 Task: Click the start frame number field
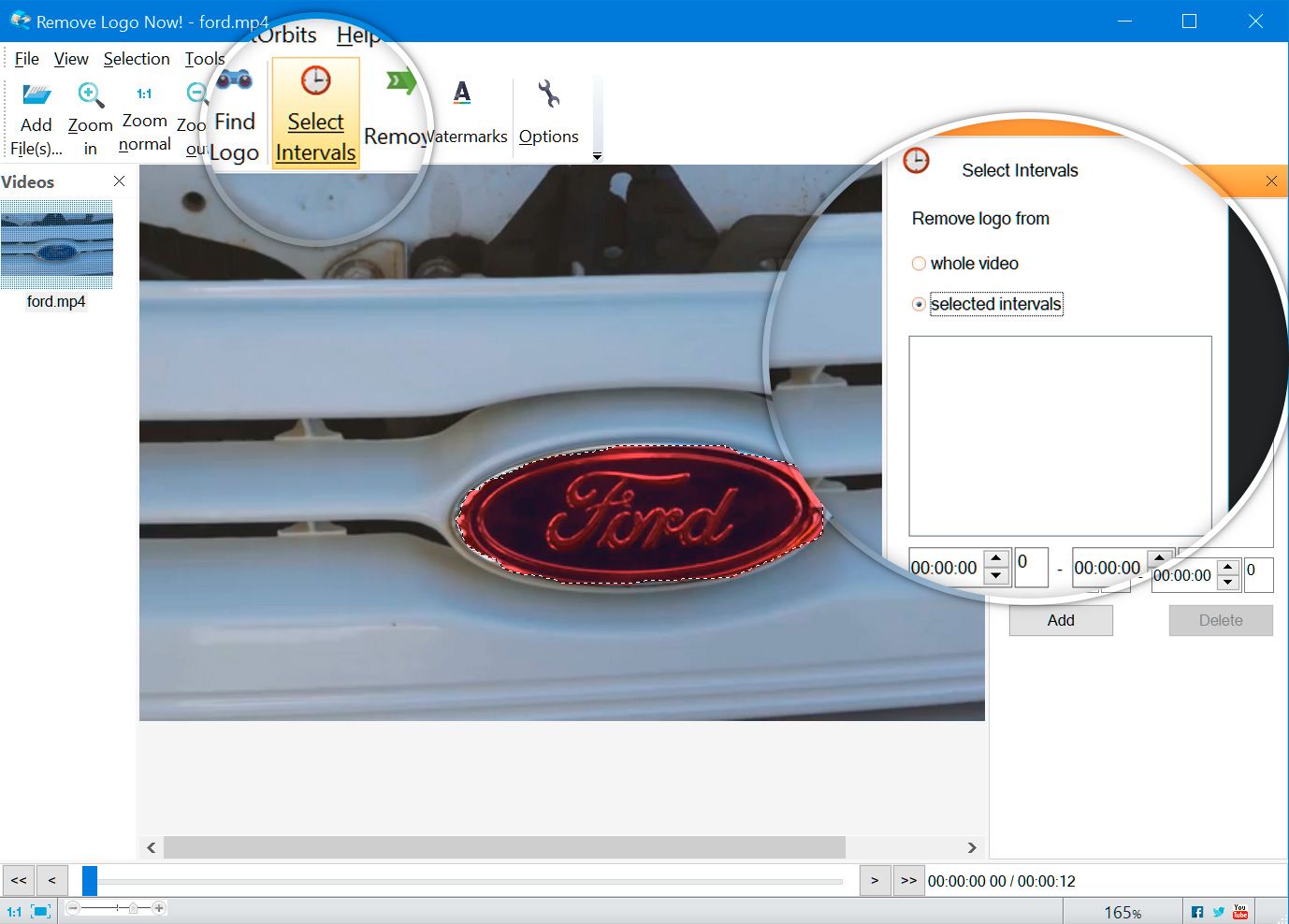[1031, 567]
